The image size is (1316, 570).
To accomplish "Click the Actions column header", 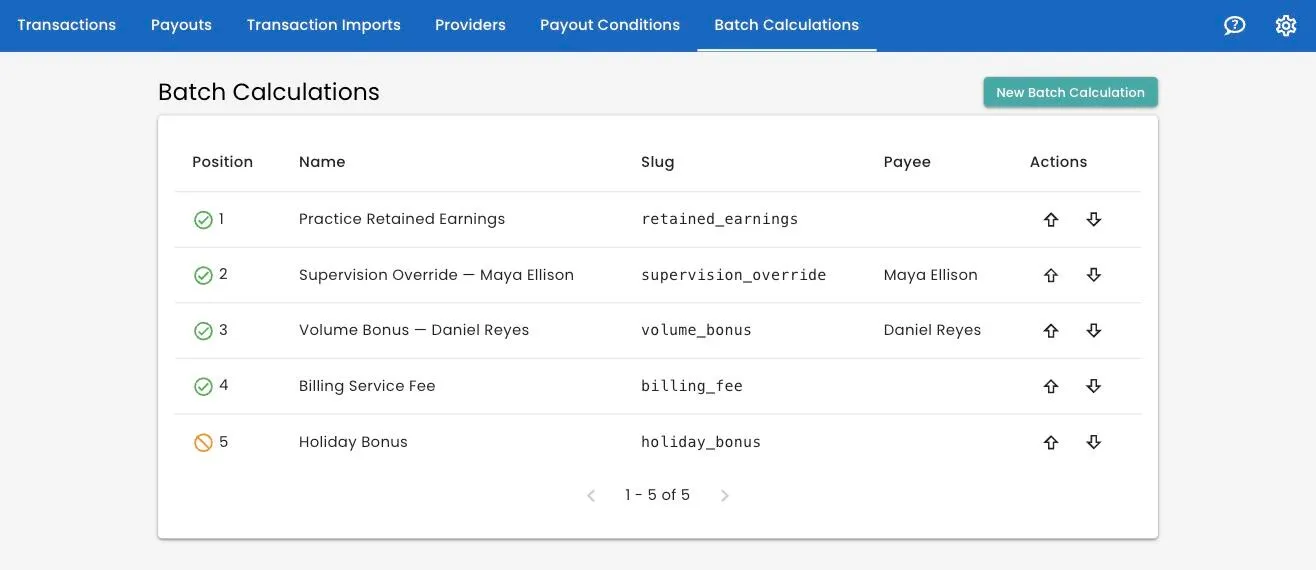I will click(x=1058, y=162).
